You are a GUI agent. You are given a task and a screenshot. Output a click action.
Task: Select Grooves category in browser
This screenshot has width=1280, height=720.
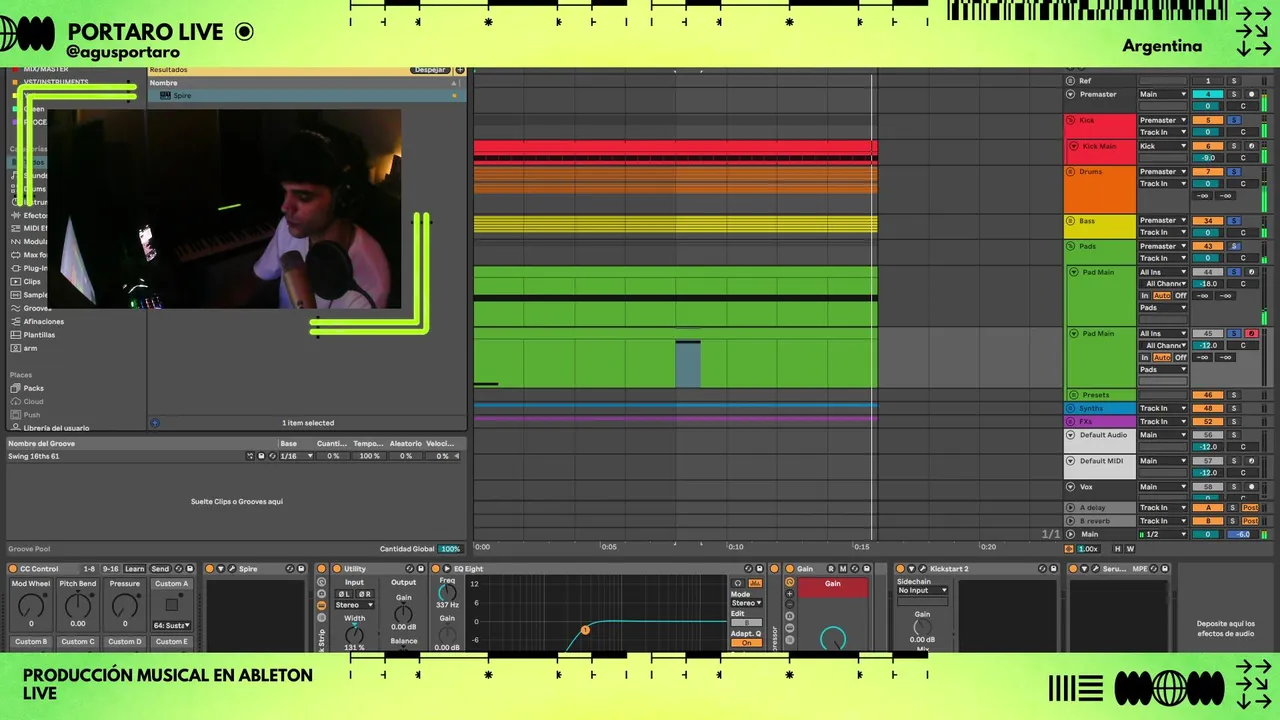(x=37, y=308)
